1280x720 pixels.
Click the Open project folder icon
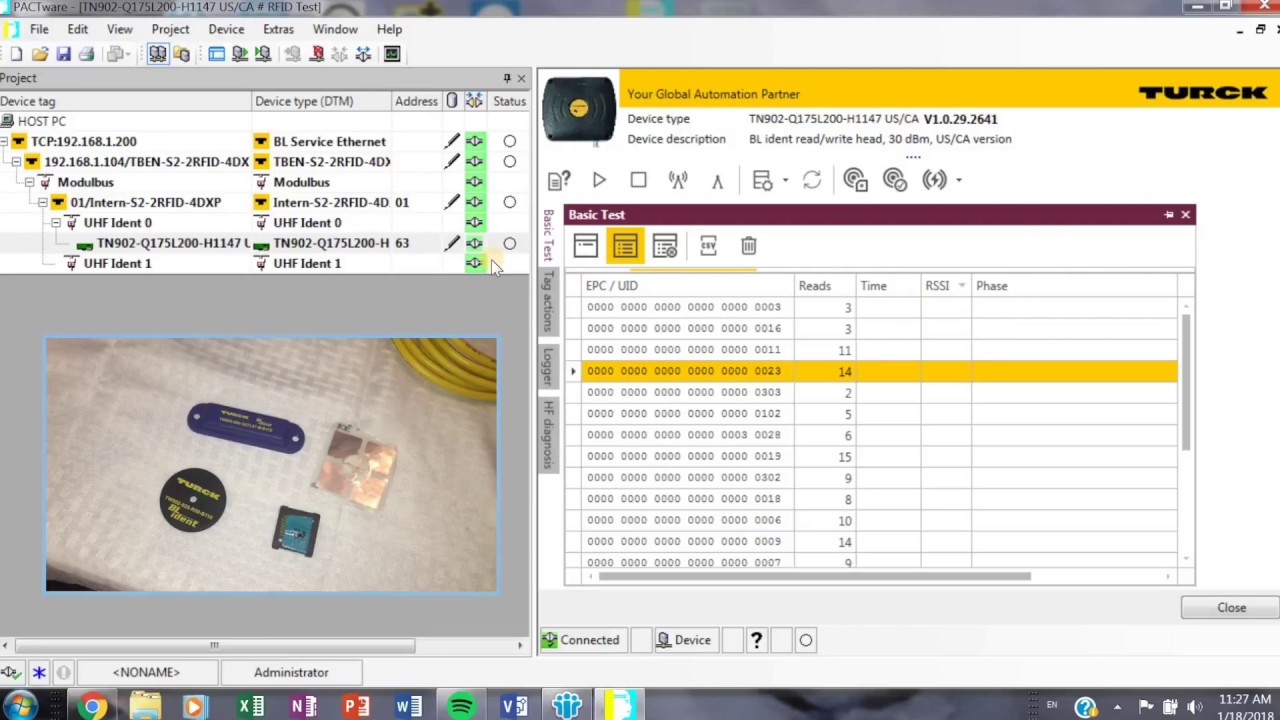[x=40, y=54]
